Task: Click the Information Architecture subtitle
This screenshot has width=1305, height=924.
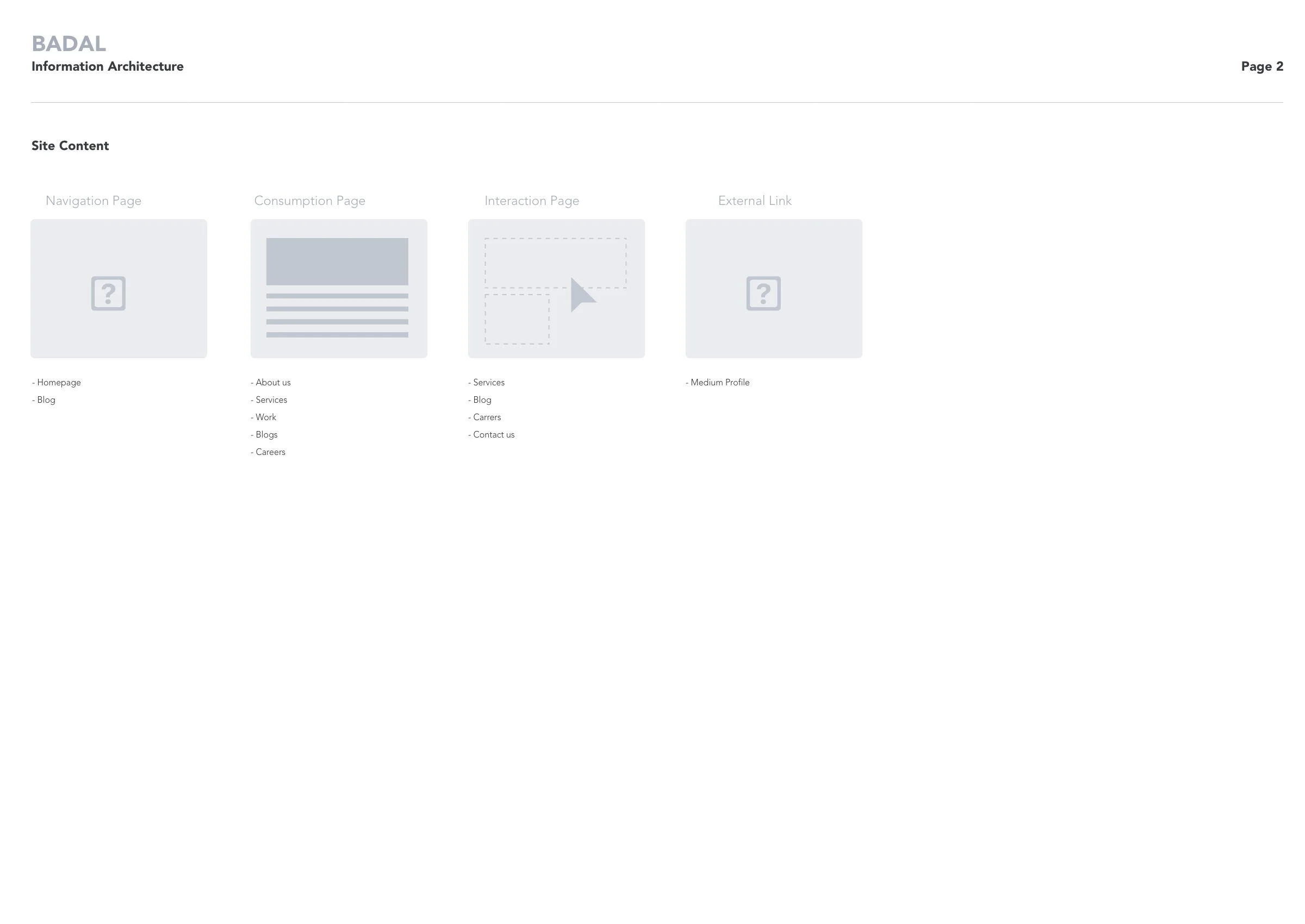Action: click(108, 66)
